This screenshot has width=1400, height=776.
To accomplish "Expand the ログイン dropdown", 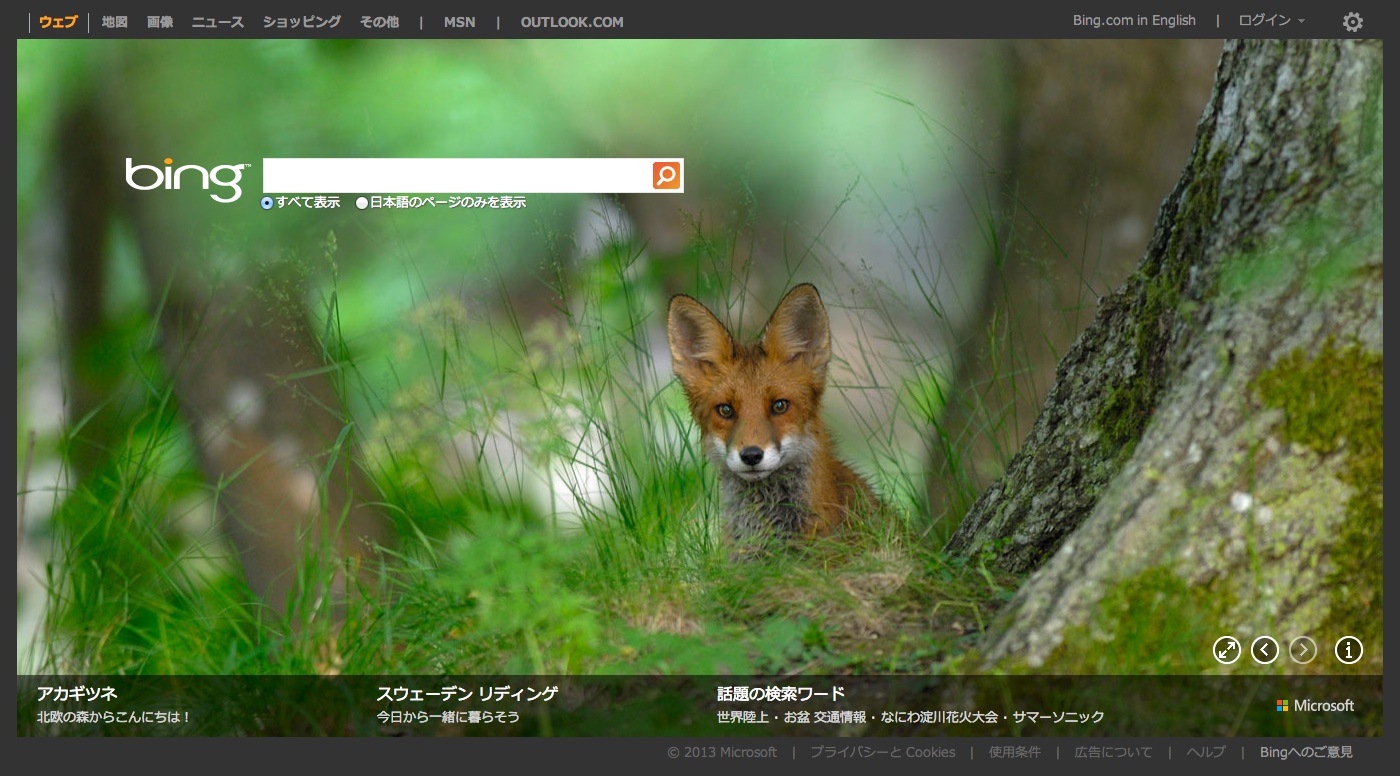I will [x=1271, y=21].
